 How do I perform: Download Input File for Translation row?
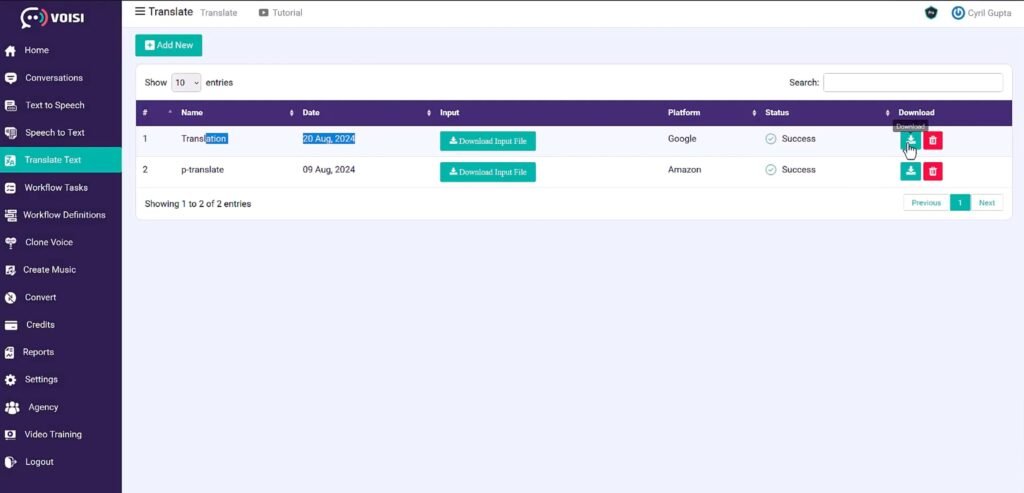point(488,141)
